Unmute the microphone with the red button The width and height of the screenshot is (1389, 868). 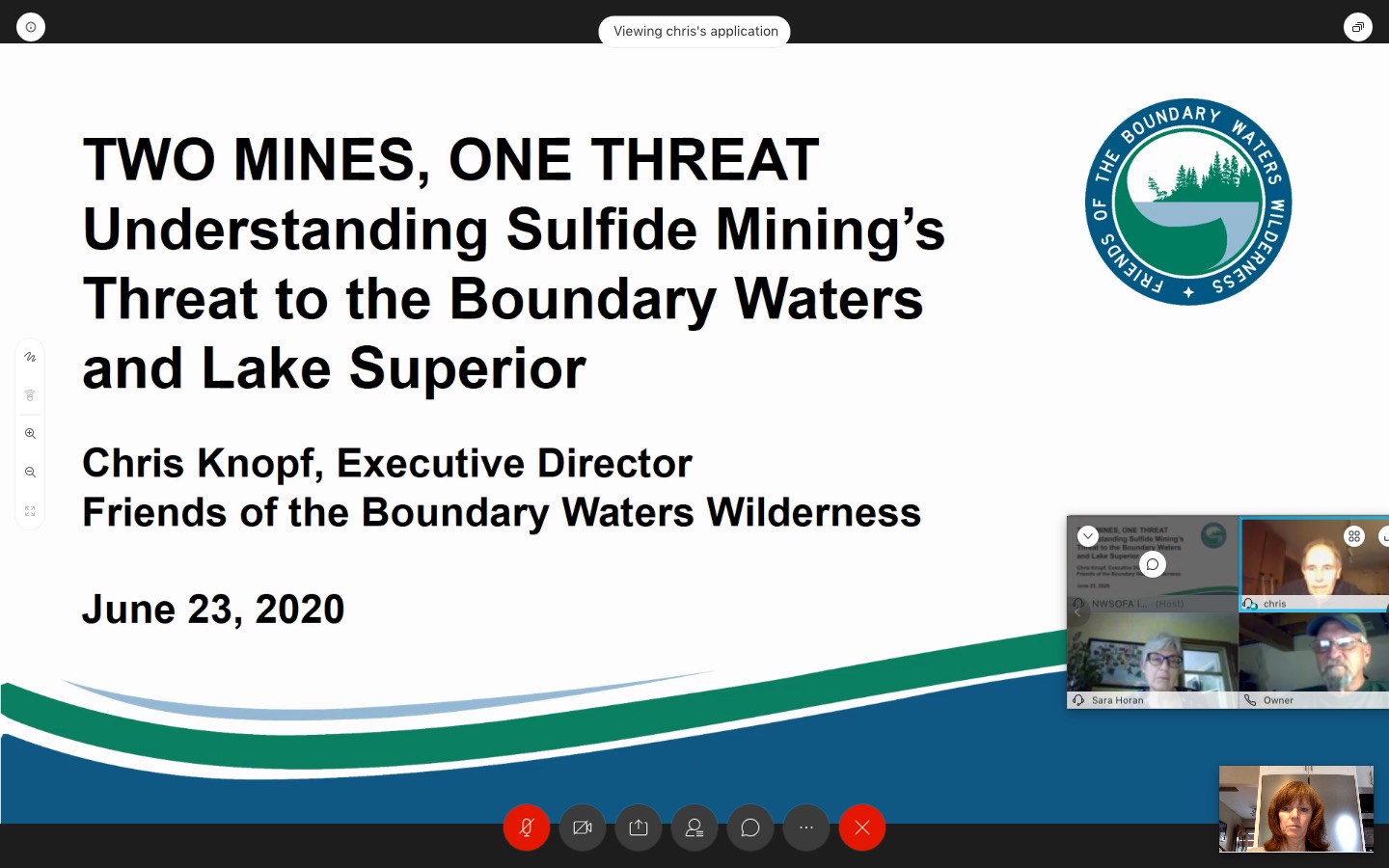[x=527, y=827]
